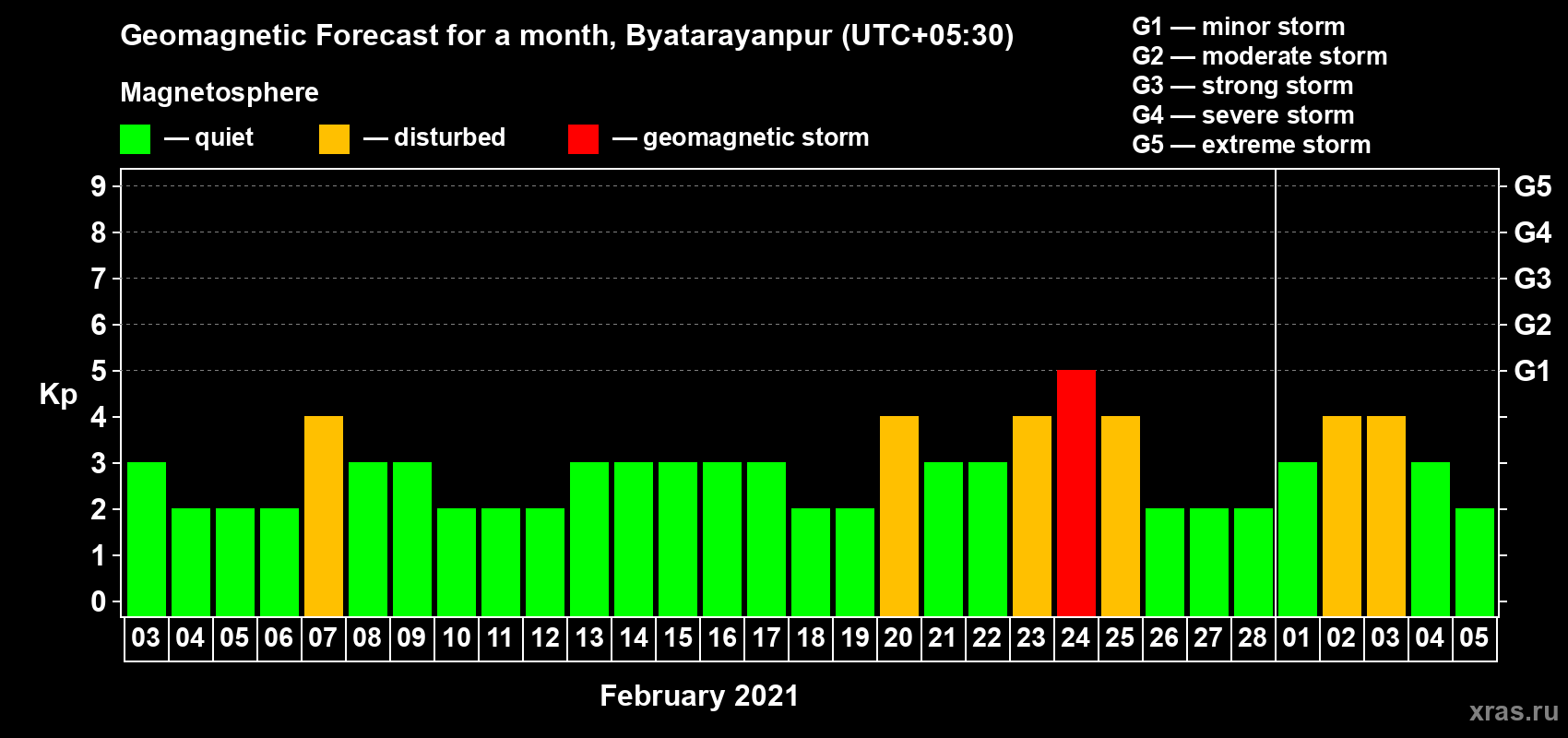Click the G2 label on the right axis
The height and width of the screenshot is (738, 1568).
(x=1532, y=325)
